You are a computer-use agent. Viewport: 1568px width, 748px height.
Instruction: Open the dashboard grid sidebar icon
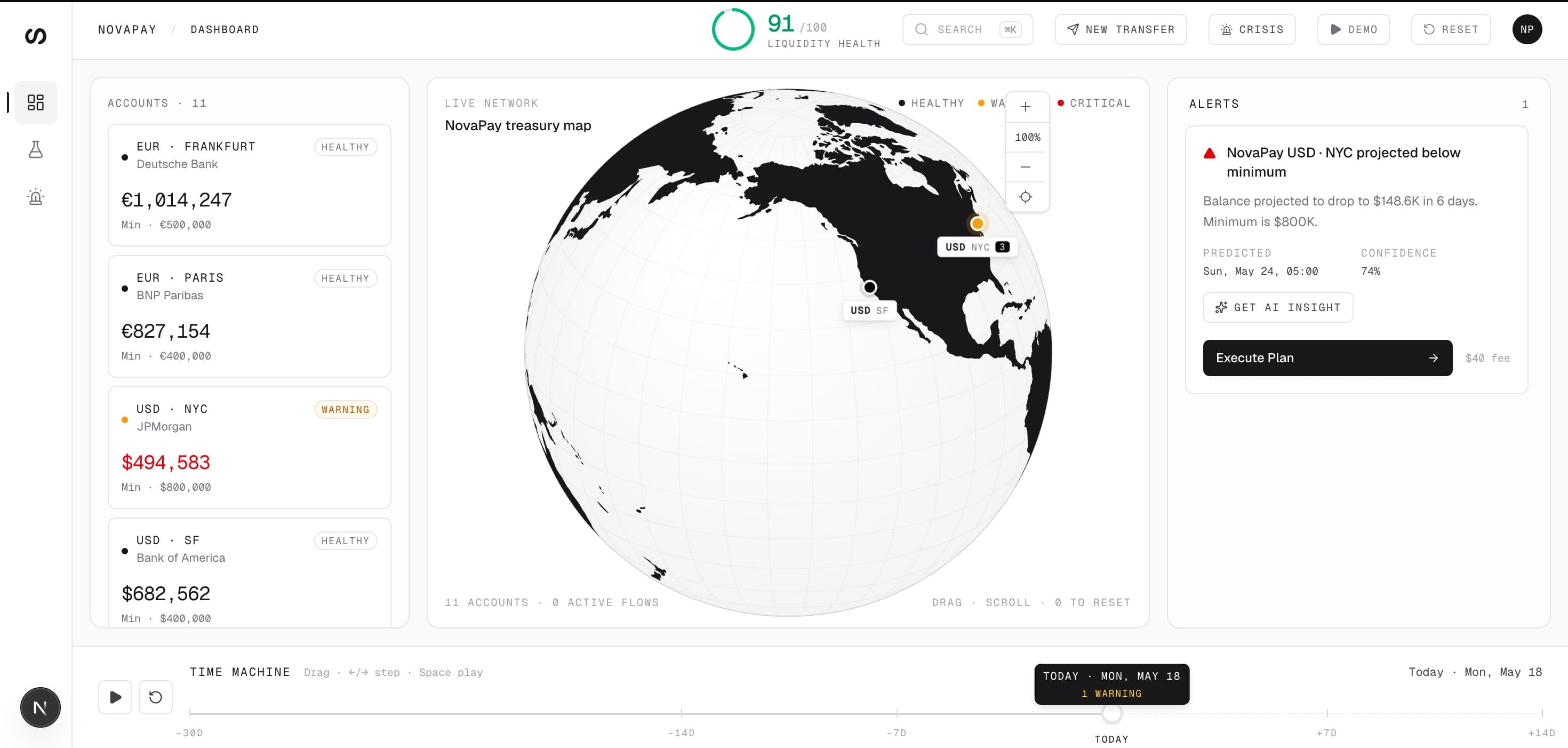[x=35, y=102]
